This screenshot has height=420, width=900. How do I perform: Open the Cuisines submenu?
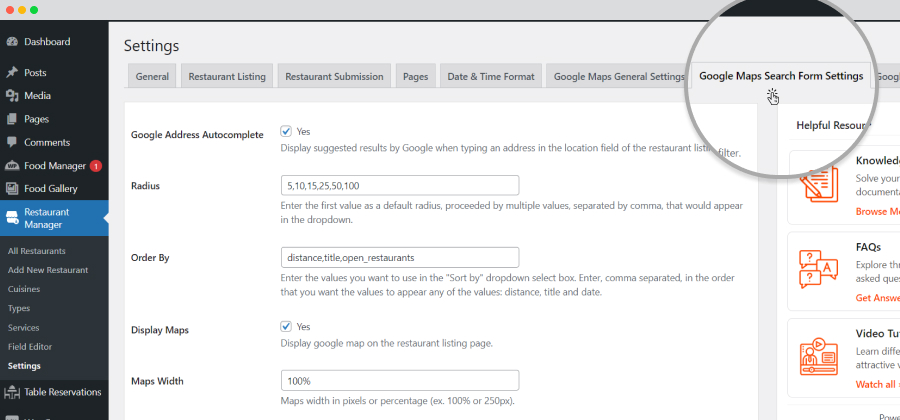[x=24, y=289]
